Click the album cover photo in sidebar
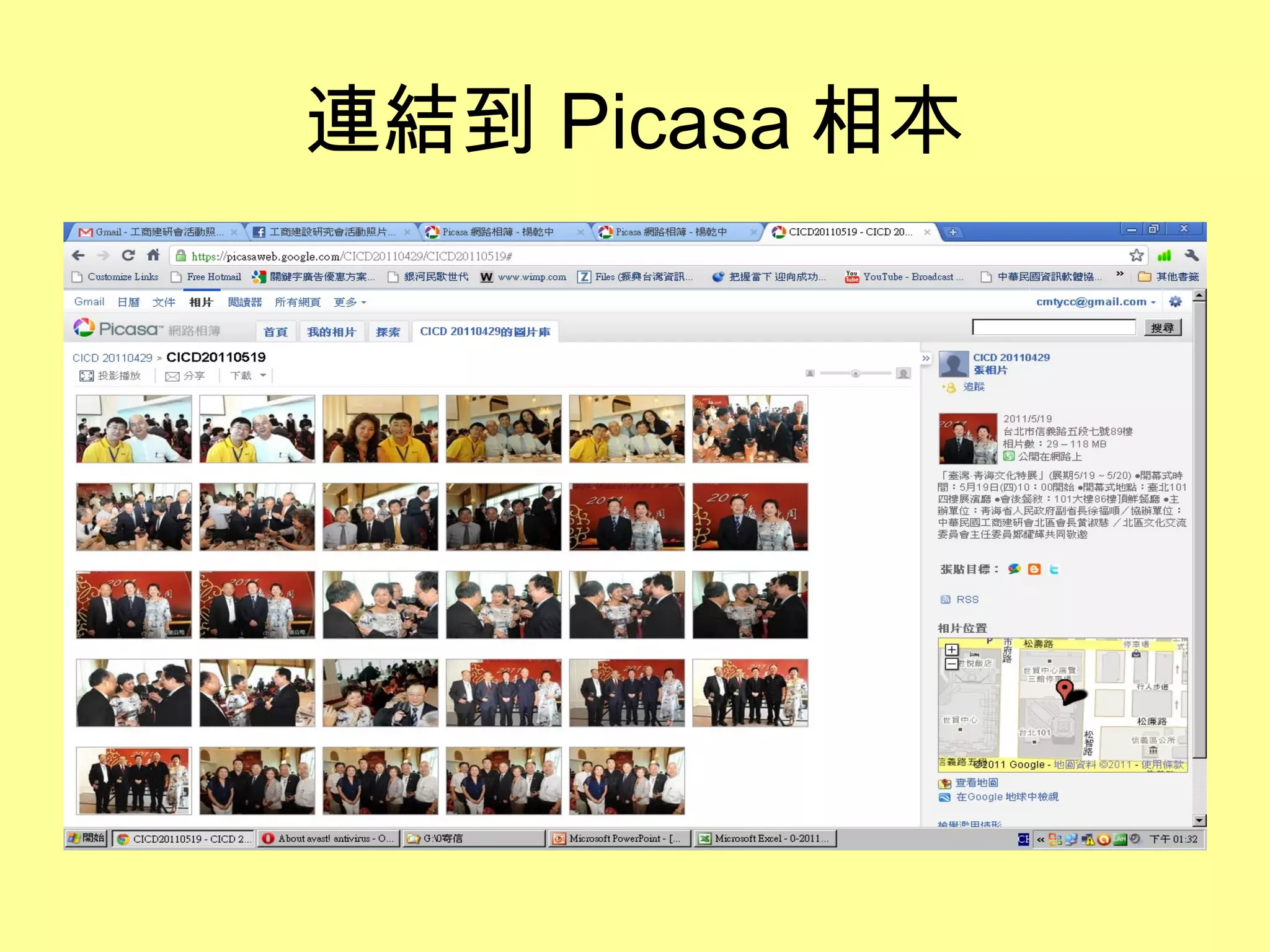 tap(968, 439)
